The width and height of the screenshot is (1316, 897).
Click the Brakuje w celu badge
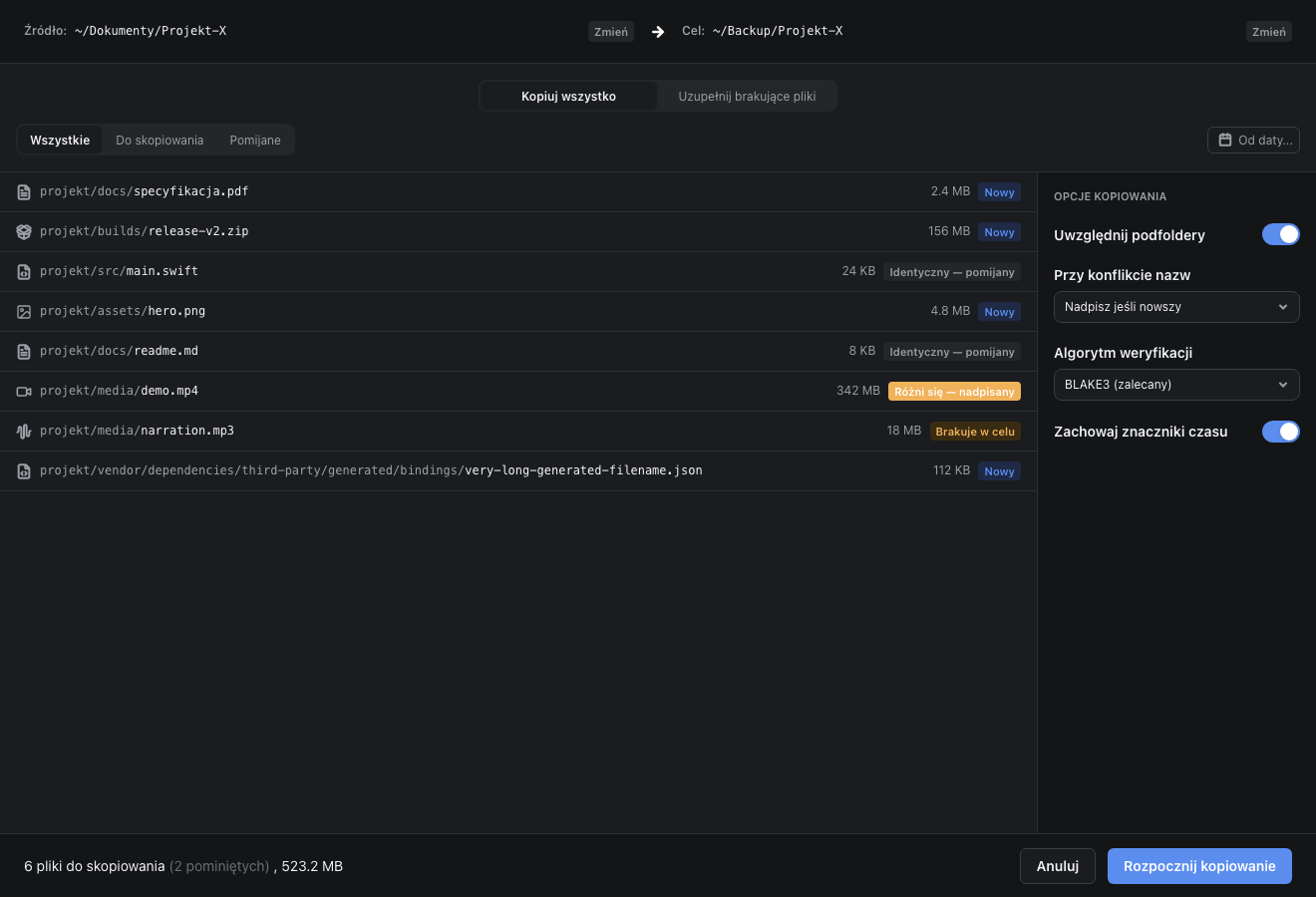975,432
